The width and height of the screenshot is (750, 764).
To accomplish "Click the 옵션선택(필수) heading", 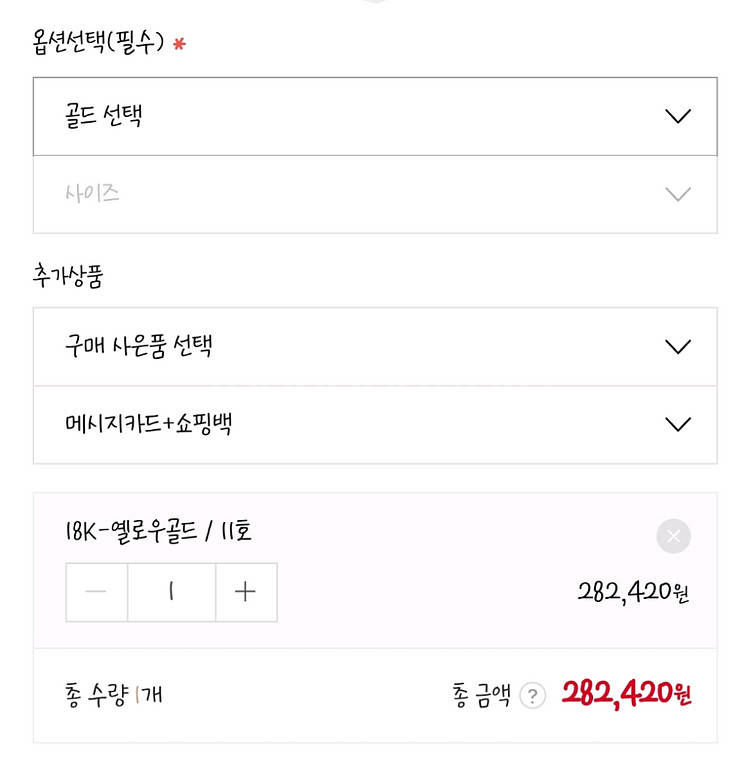I will (x=98, y=44).
